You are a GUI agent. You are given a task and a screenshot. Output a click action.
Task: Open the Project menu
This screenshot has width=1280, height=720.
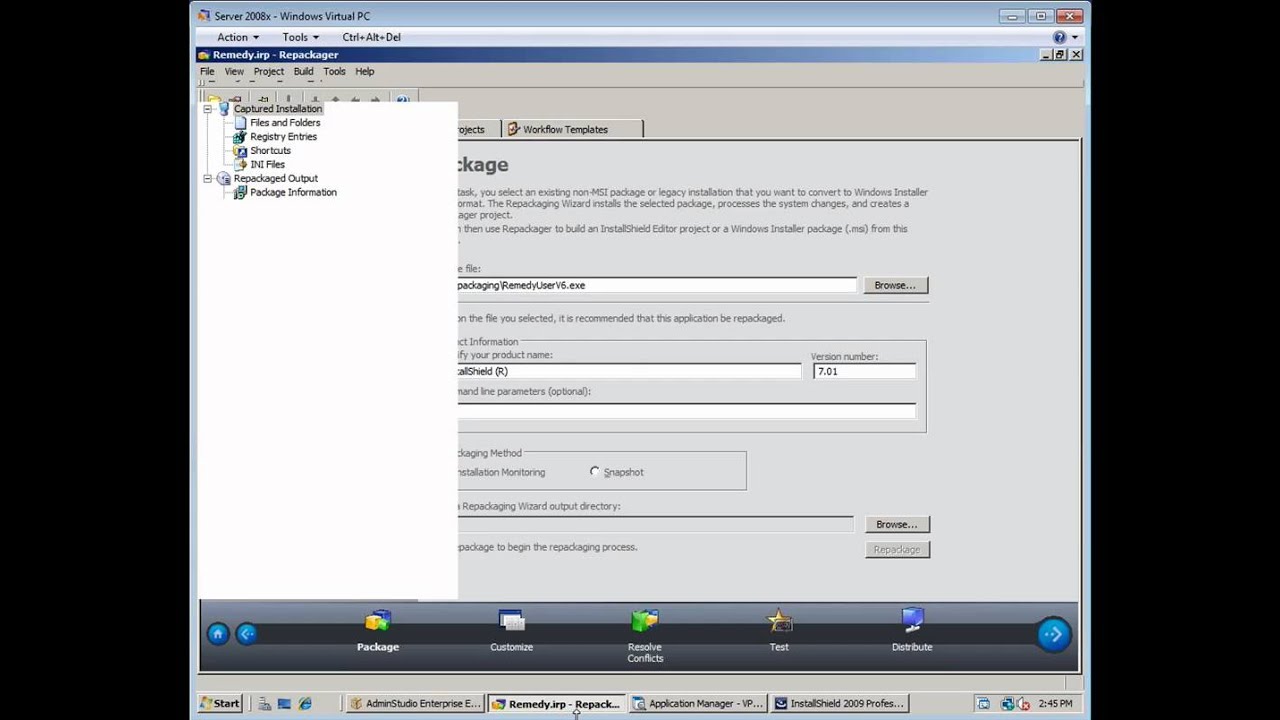268,72
